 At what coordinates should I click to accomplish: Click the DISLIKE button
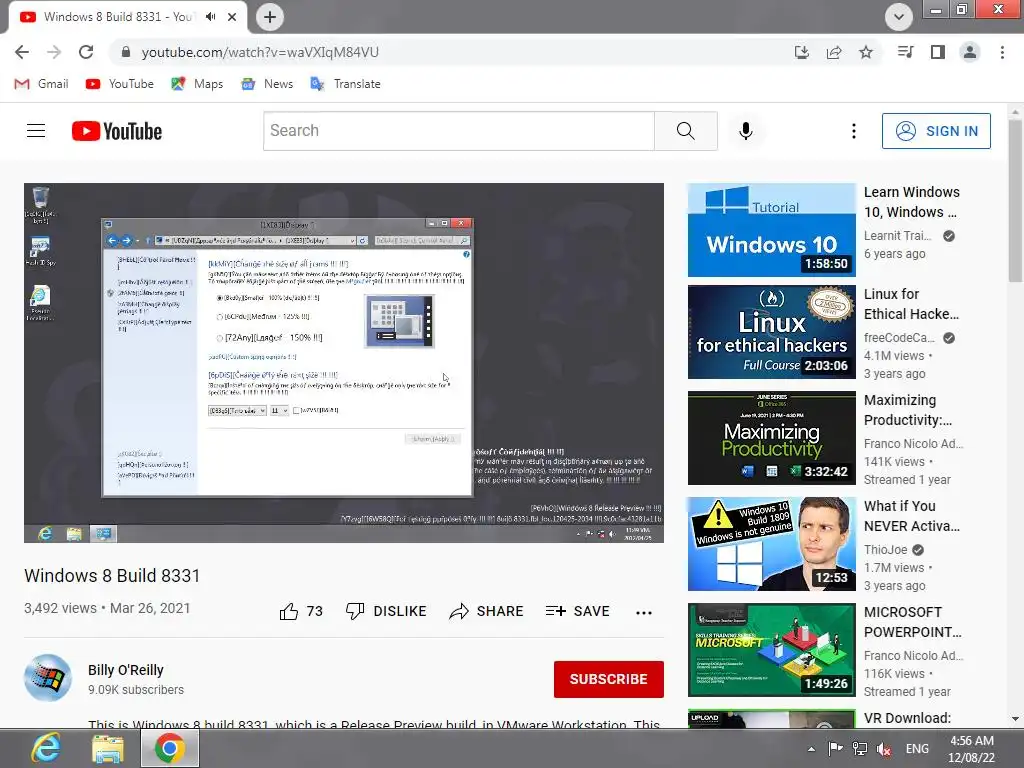tap(386, 611)
